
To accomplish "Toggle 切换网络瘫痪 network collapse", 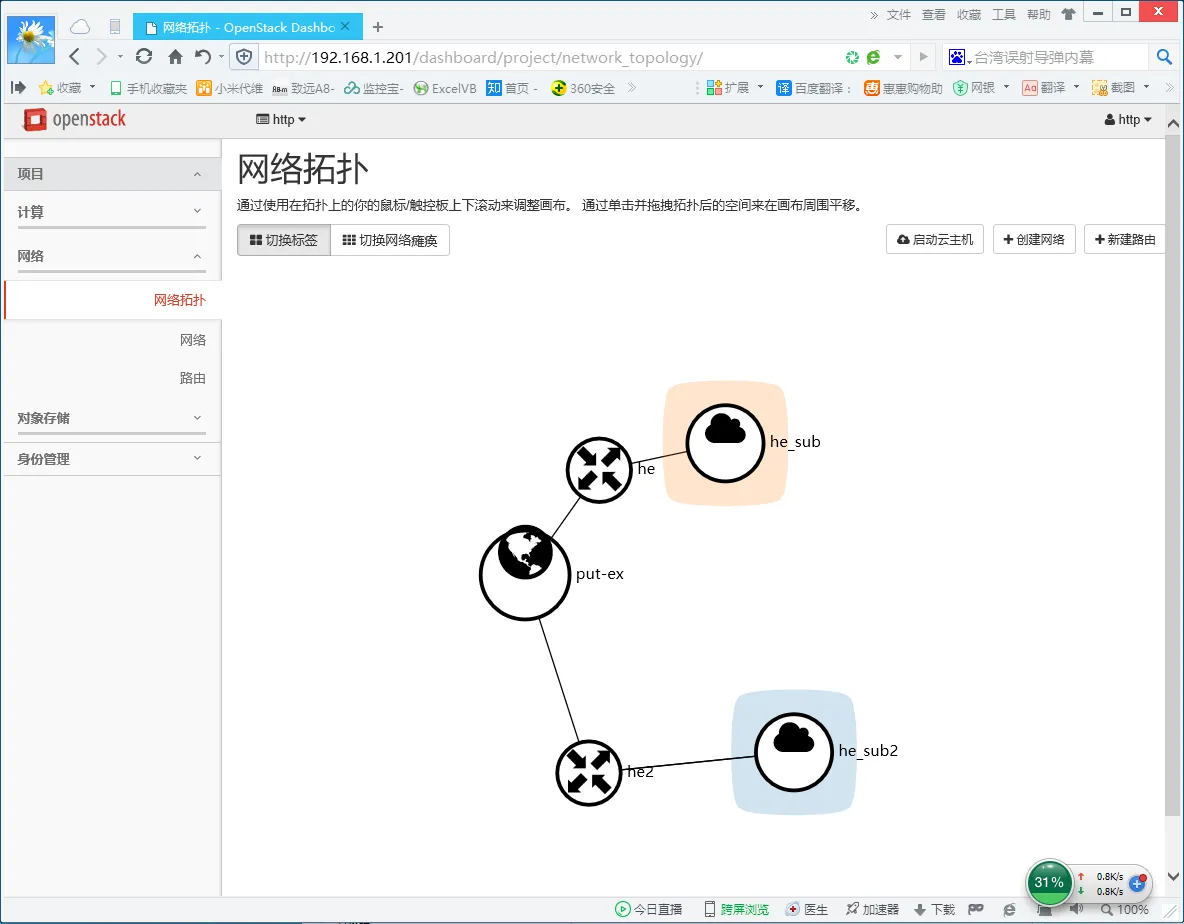I will pos(390,240).
